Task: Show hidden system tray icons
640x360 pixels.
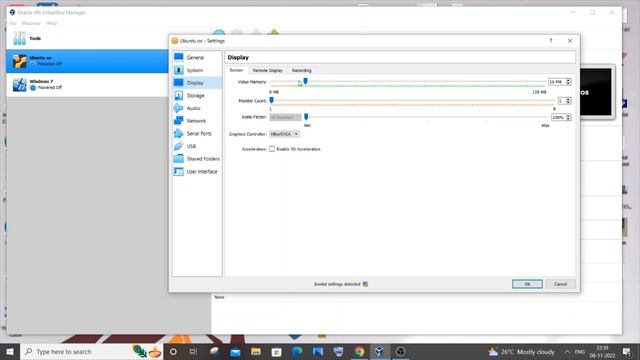Action: (x=567, y=351)
